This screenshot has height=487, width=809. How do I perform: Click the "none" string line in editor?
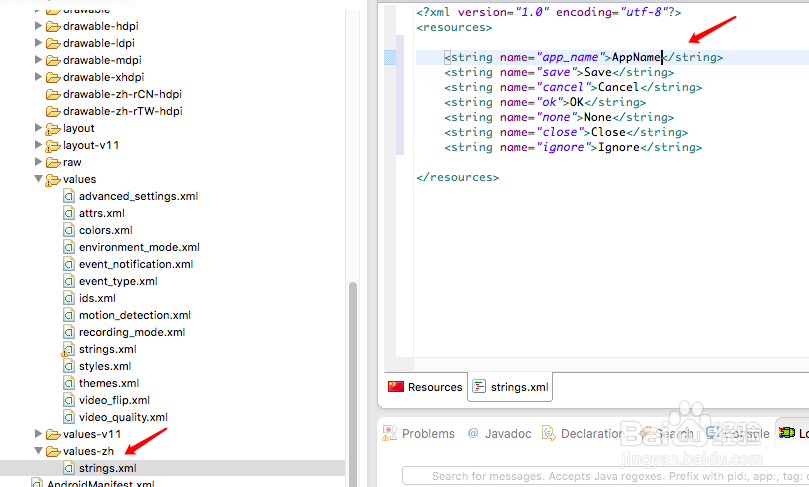coord(559,117)
